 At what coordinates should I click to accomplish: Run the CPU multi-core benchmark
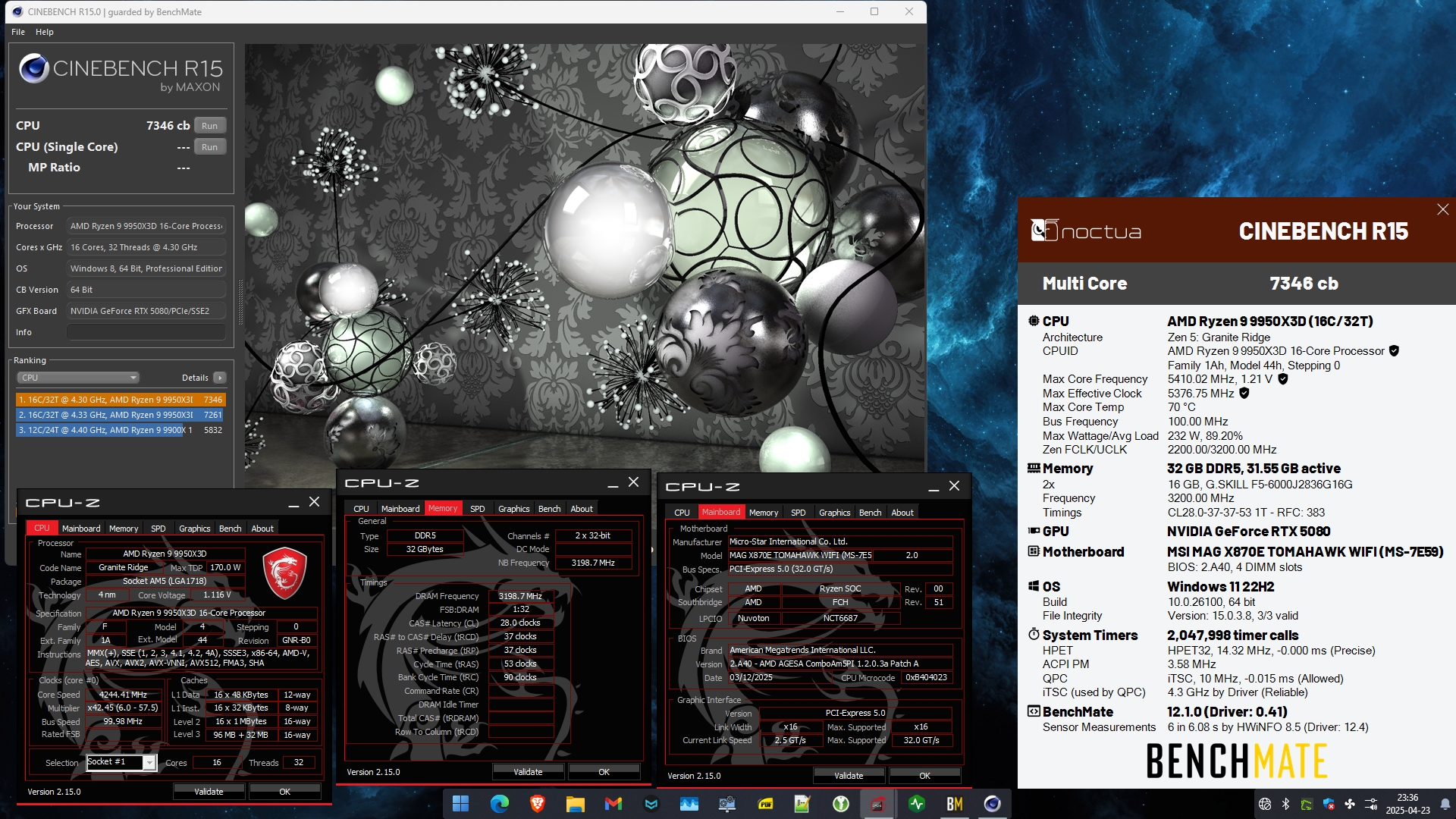(210, 126)
